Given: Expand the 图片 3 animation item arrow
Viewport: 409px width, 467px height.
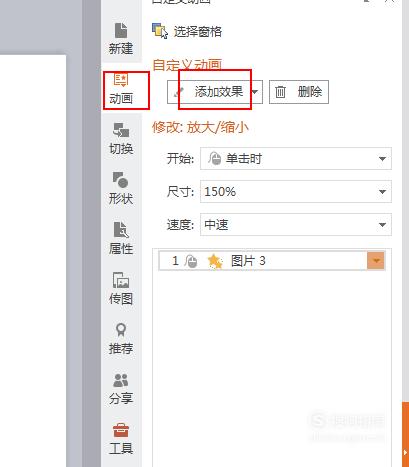Looking at the screenshot, I should point(376,261).
